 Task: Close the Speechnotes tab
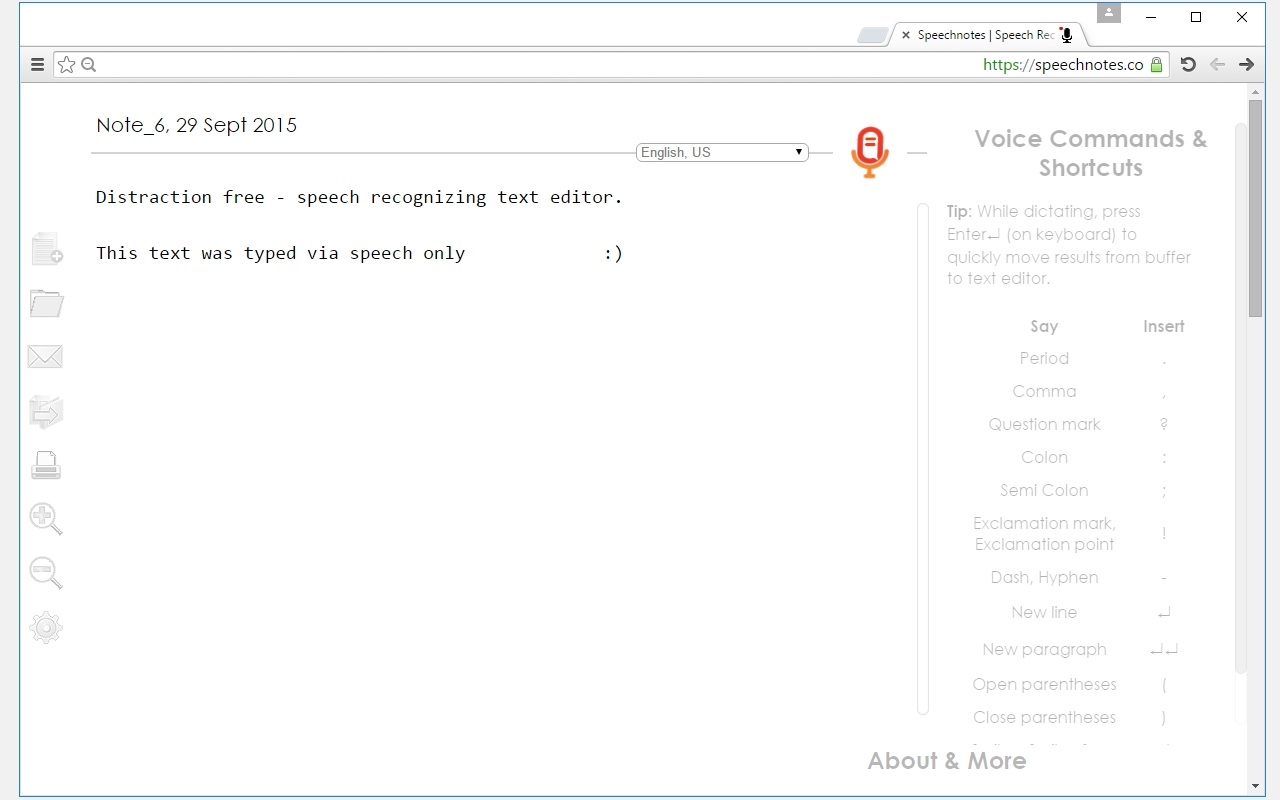point(906,35)
